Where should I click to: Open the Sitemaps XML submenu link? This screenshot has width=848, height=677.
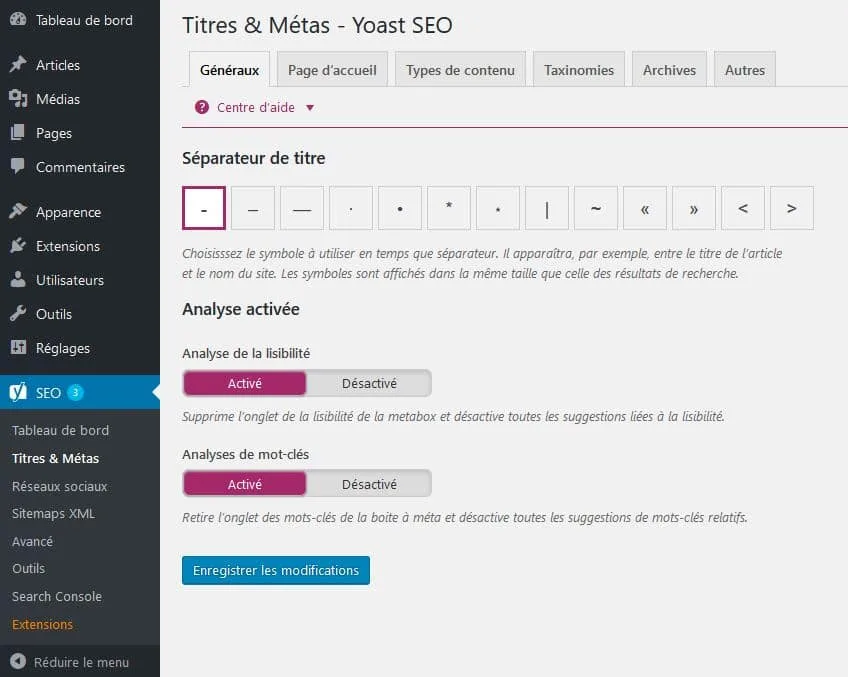54,513
